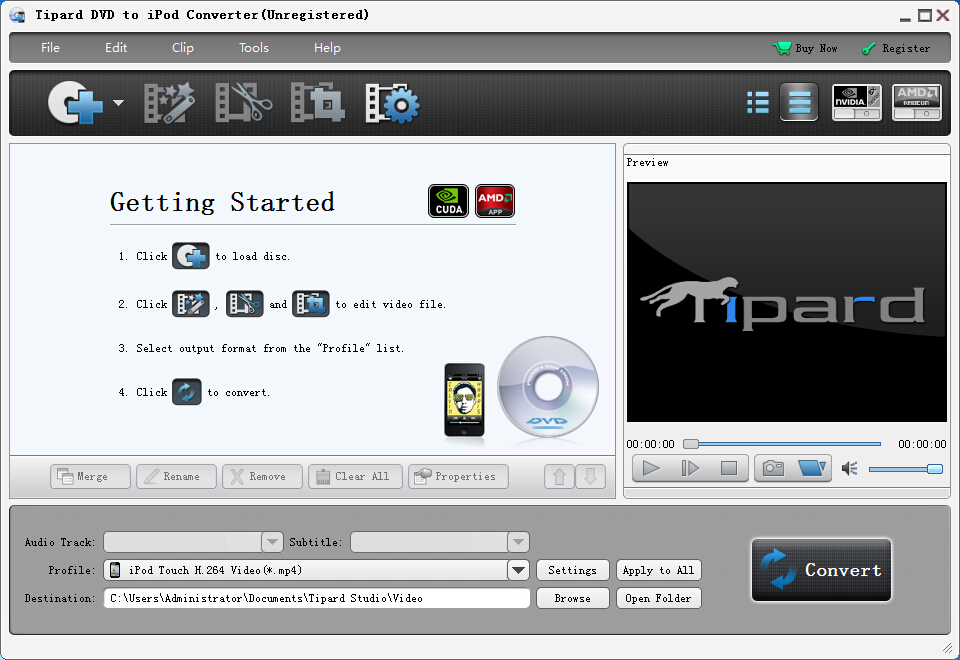Click Buy Now link
960x660 pixels.
805,48
